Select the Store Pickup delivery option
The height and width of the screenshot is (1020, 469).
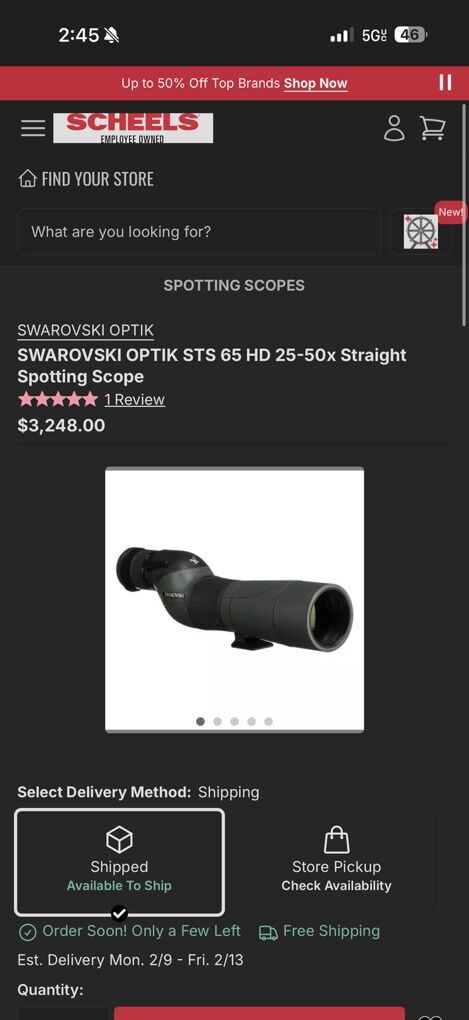point(336,863)
